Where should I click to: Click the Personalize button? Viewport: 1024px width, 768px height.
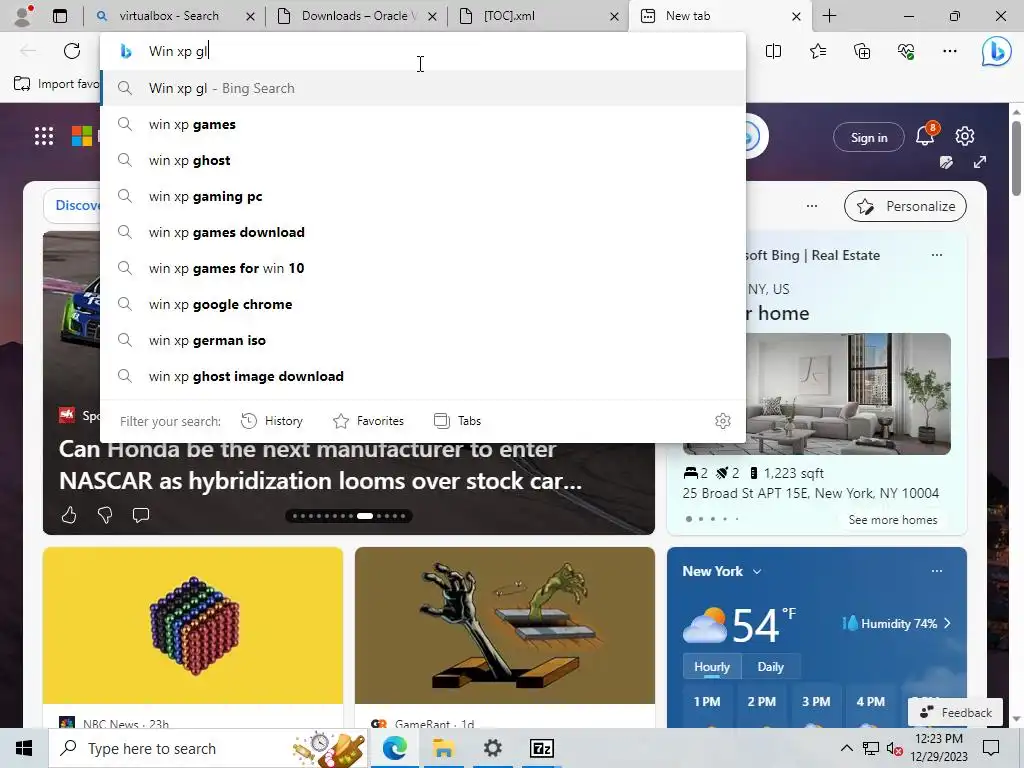(905, 206)
